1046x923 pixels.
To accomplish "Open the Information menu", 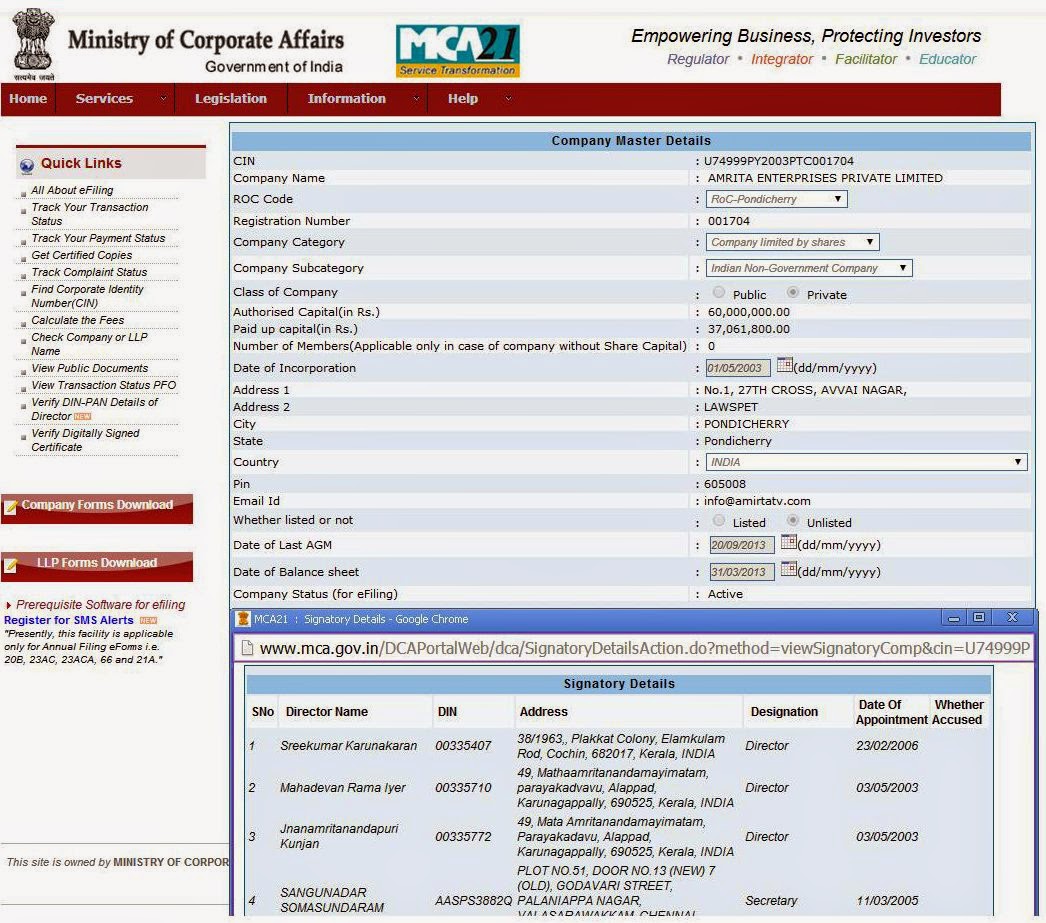I will [346, 99].
